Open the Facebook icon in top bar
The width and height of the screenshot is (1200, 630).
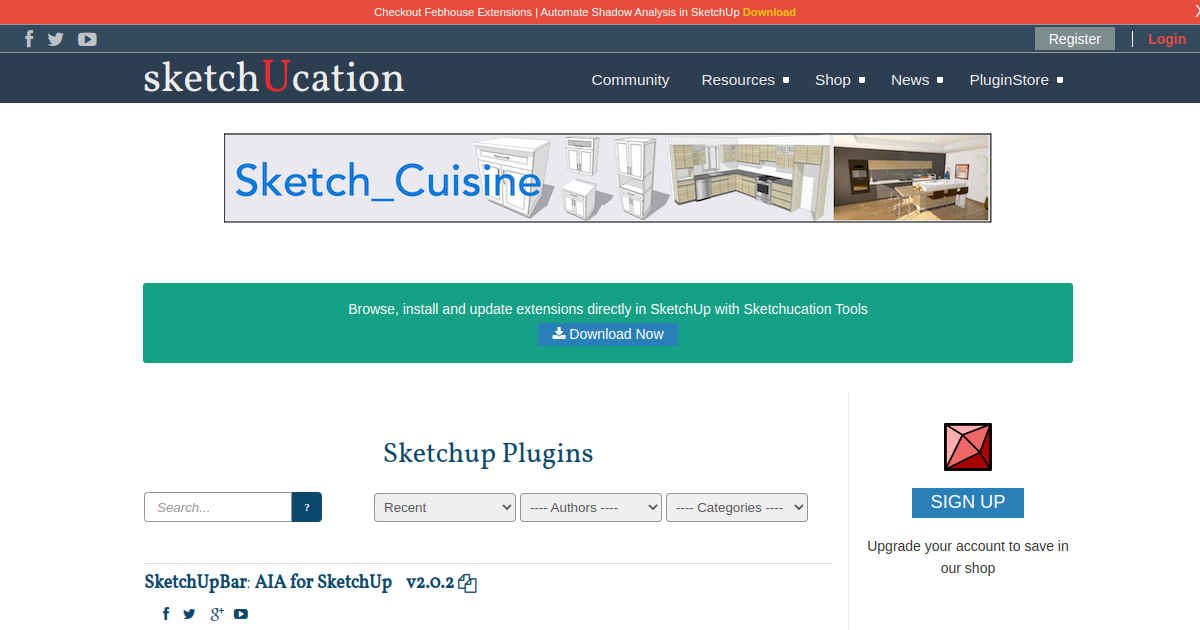(29, 39)
